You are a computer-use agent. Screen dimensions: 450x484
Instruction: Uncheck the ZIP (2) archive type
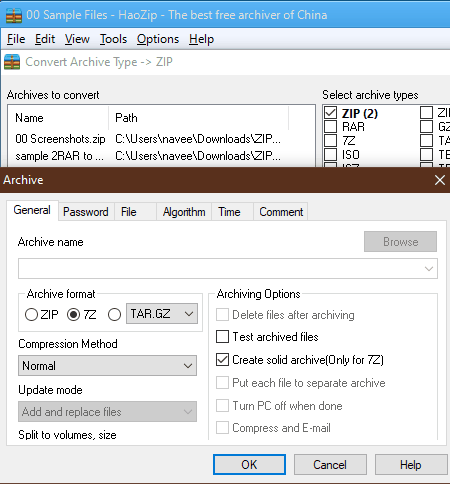click(x=330, y=113)
